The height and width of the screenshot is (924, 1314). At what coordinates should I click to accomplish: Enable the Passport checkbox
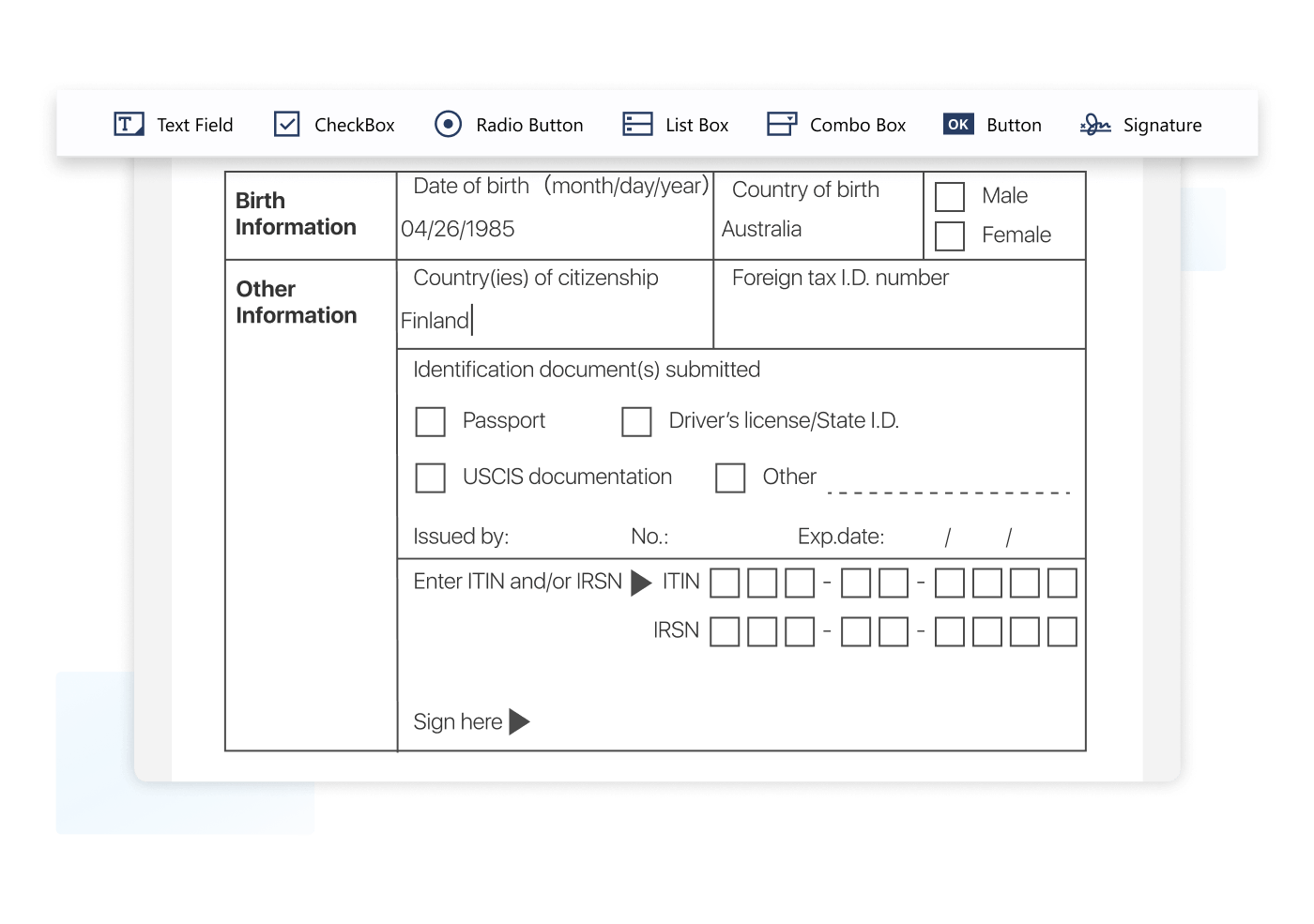pos(430,421)
